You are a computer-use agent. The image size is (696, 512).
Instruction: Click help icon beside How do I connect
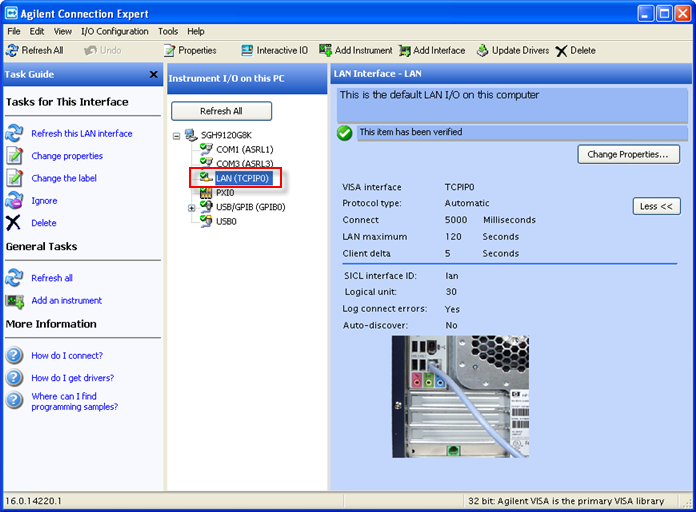click(x=14, y=355)
